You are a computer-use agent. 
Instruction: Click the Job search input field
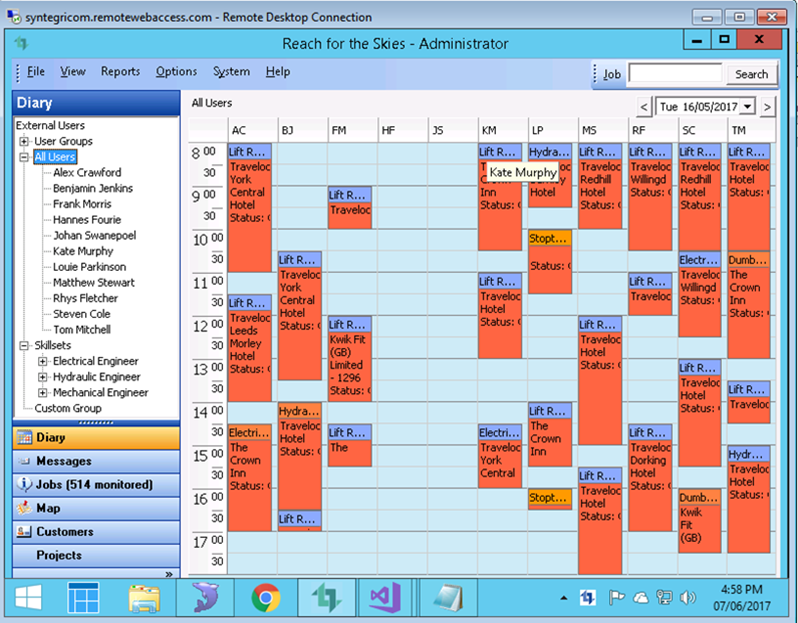tap(675, 73)
